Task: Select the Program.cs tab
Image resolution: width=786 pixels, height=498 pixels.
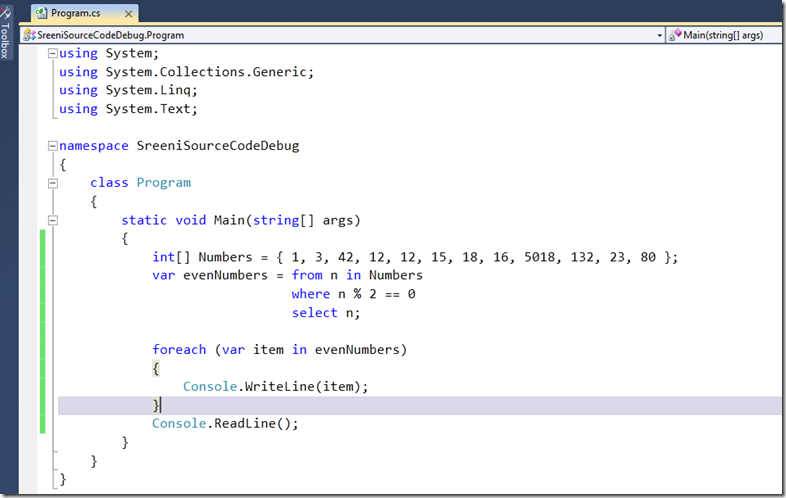Action: click(x=84, y=14)
